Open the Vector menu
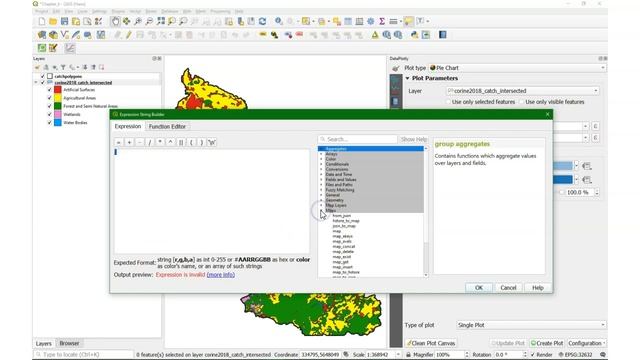Viewport: 640px width, 360px height. click(135, 11)
